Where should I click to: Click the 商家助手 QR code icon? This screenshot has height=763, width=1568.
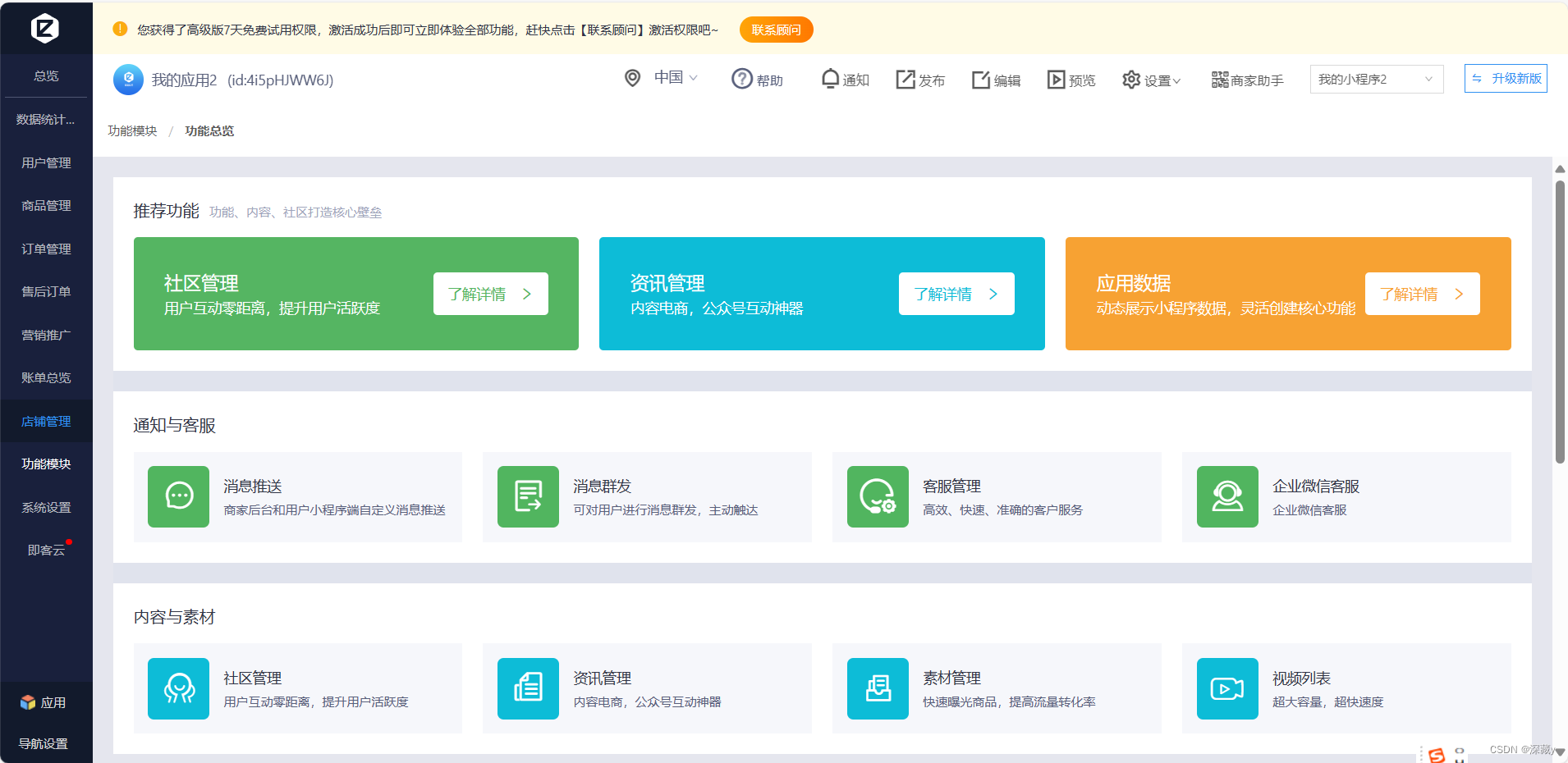pyautogui.click(x=1220, y=80)
